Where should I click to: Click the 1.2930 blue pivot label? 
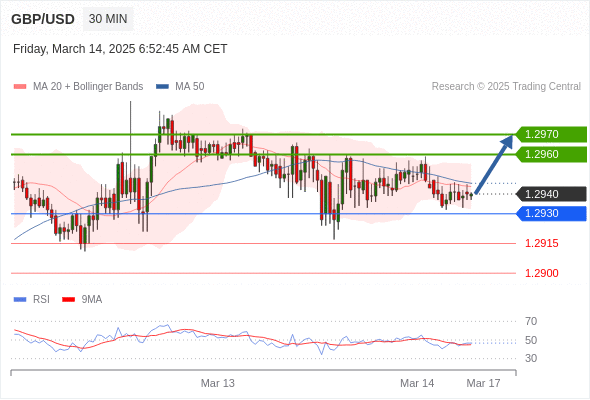(551, 214)
